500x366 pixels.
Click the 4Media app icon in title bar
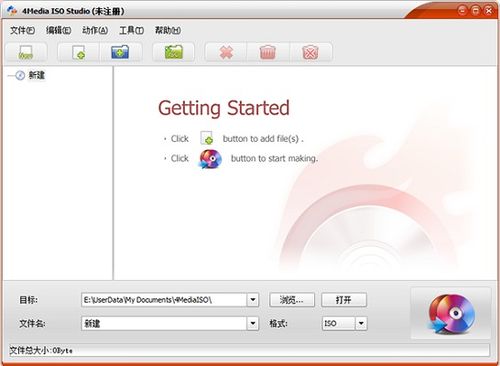(x=12, y=11)
